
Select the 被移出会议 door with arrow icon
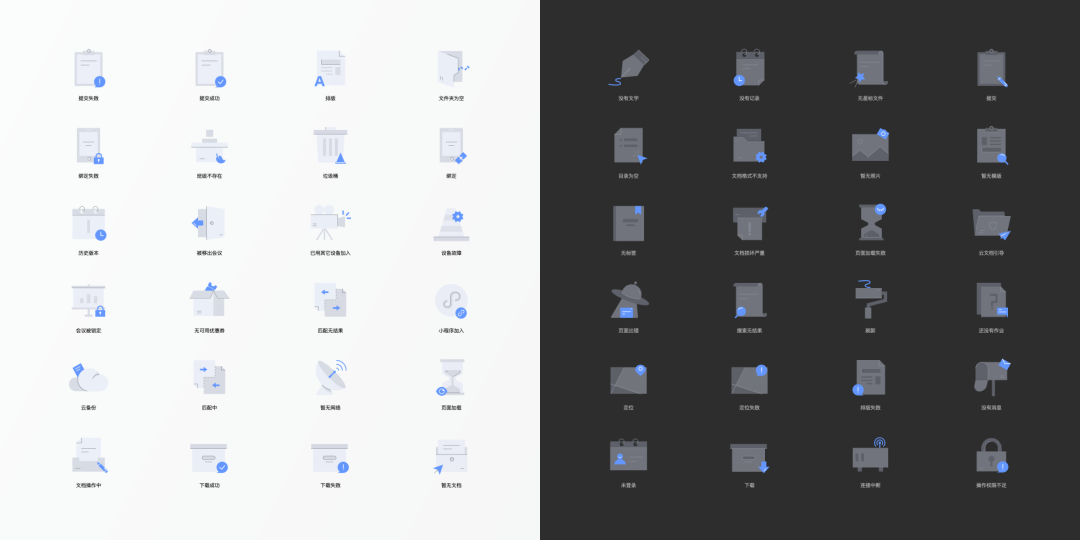click(209, 223)
